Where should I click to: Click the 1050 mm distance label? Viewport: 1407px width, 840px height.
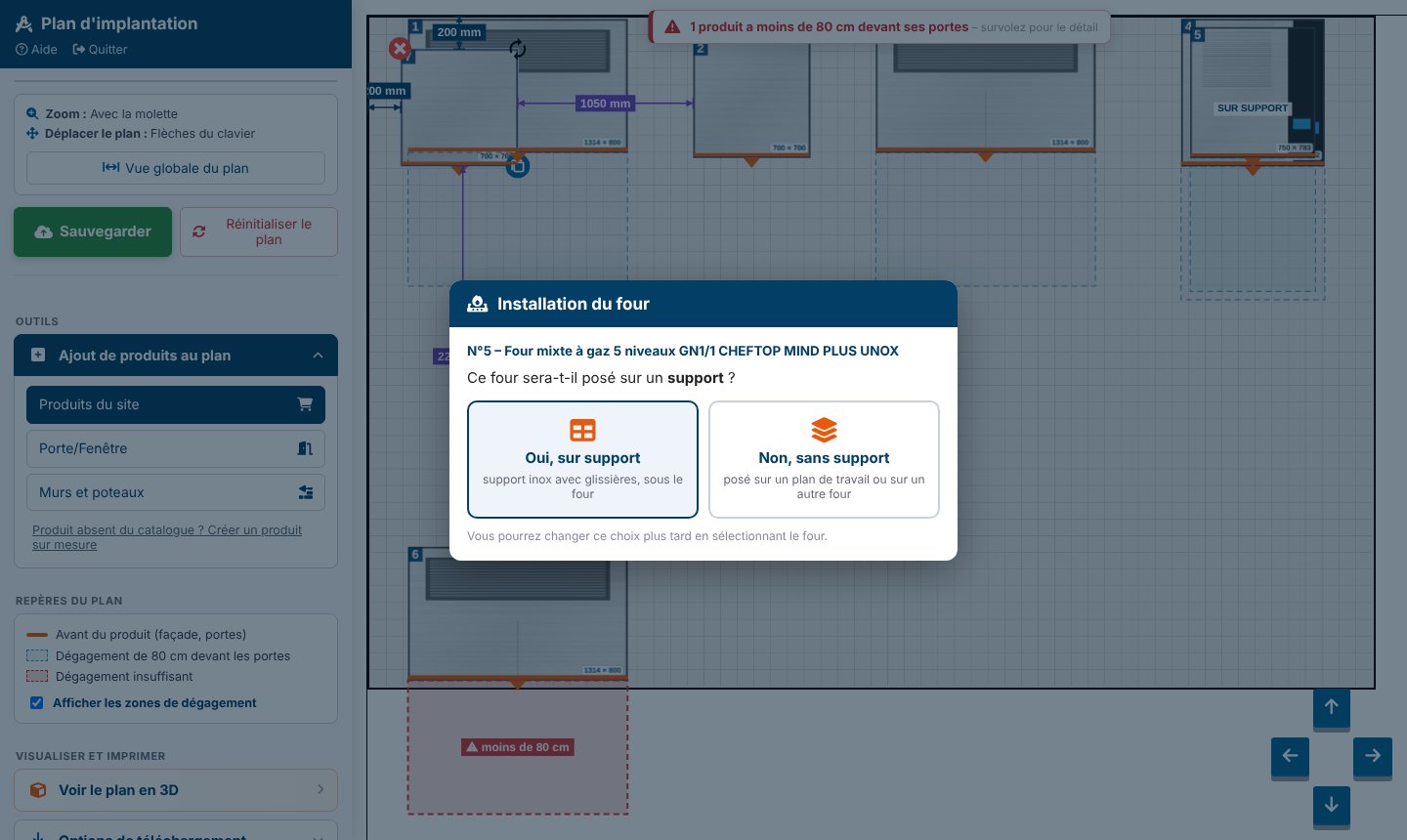click(x=606, y=104)
